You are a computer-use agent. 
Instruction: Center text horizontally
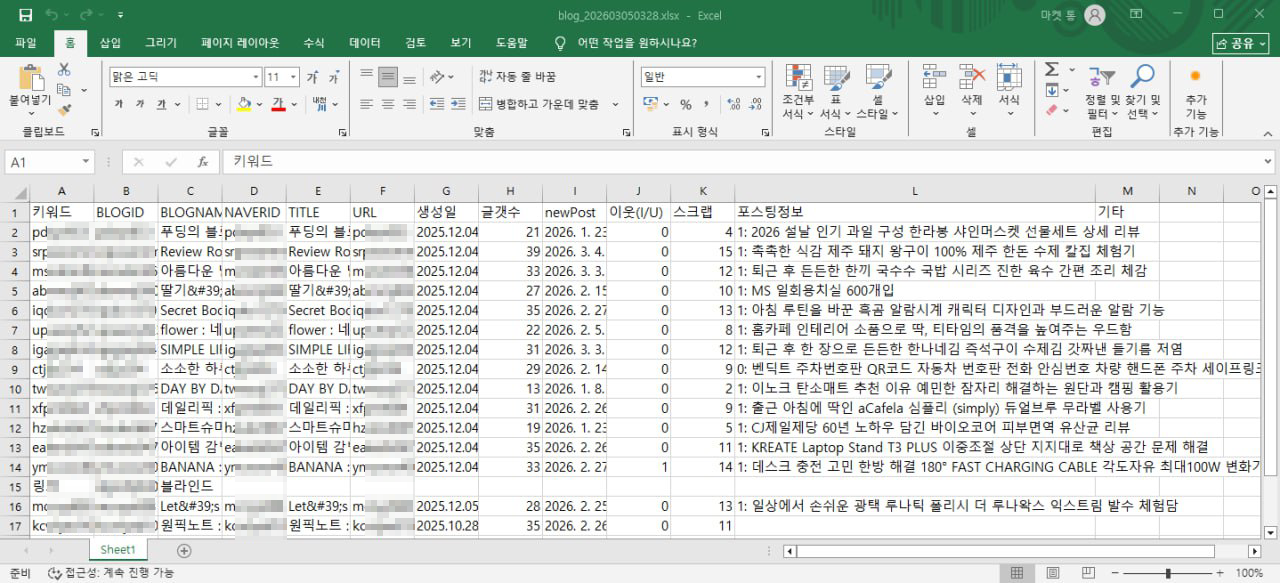pyautogui.click(x=388, y=104)
